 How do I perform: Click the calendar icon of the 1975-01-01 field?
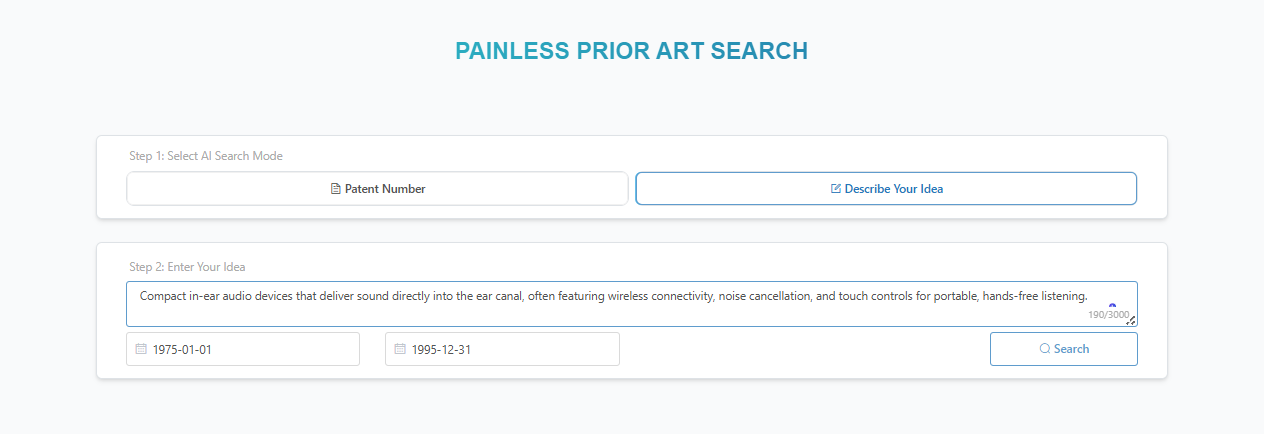click(x=141, y=349)
